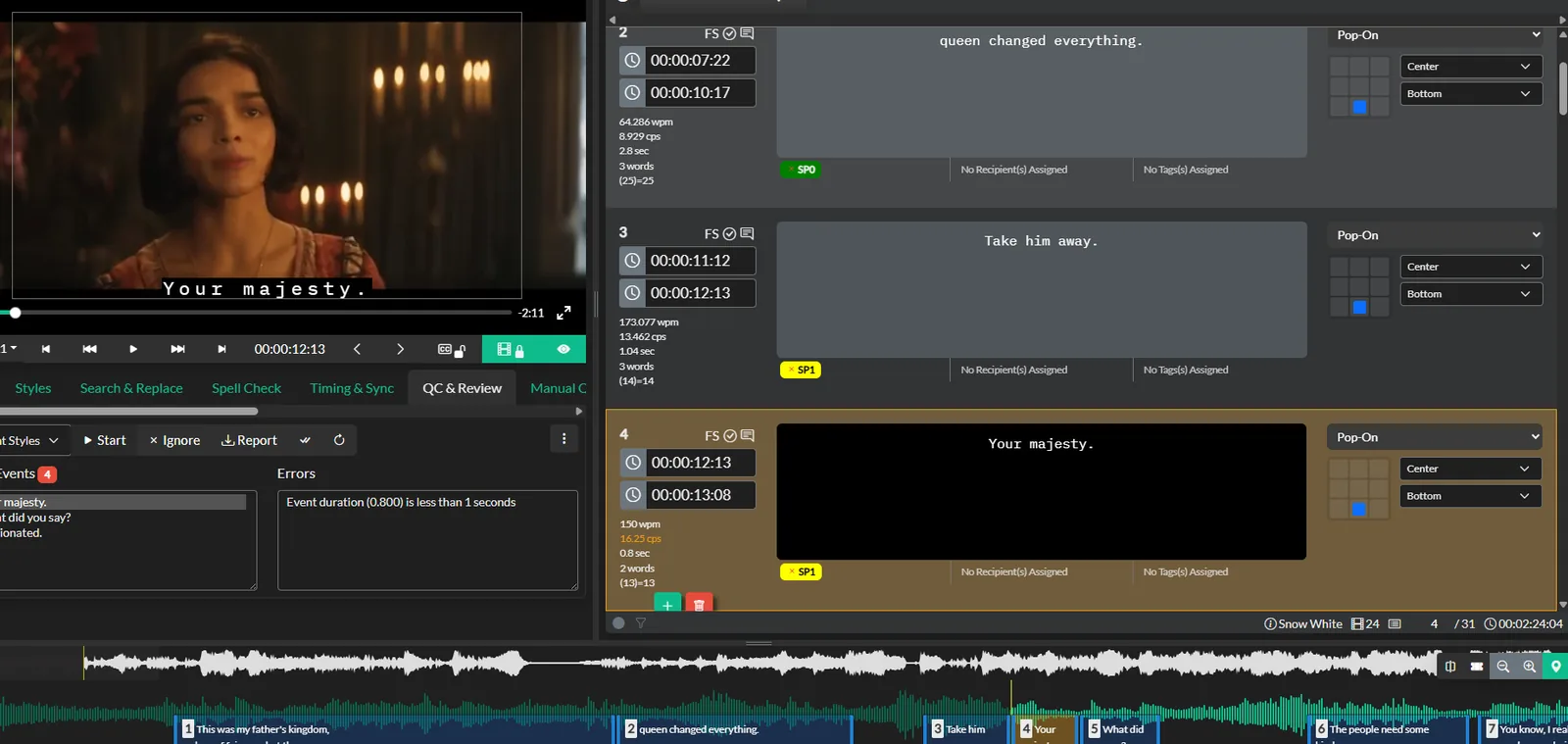This screenshot has height=744, width=1568.
Task: Switch to Timing & Sync tab
Action: [352, 388]
